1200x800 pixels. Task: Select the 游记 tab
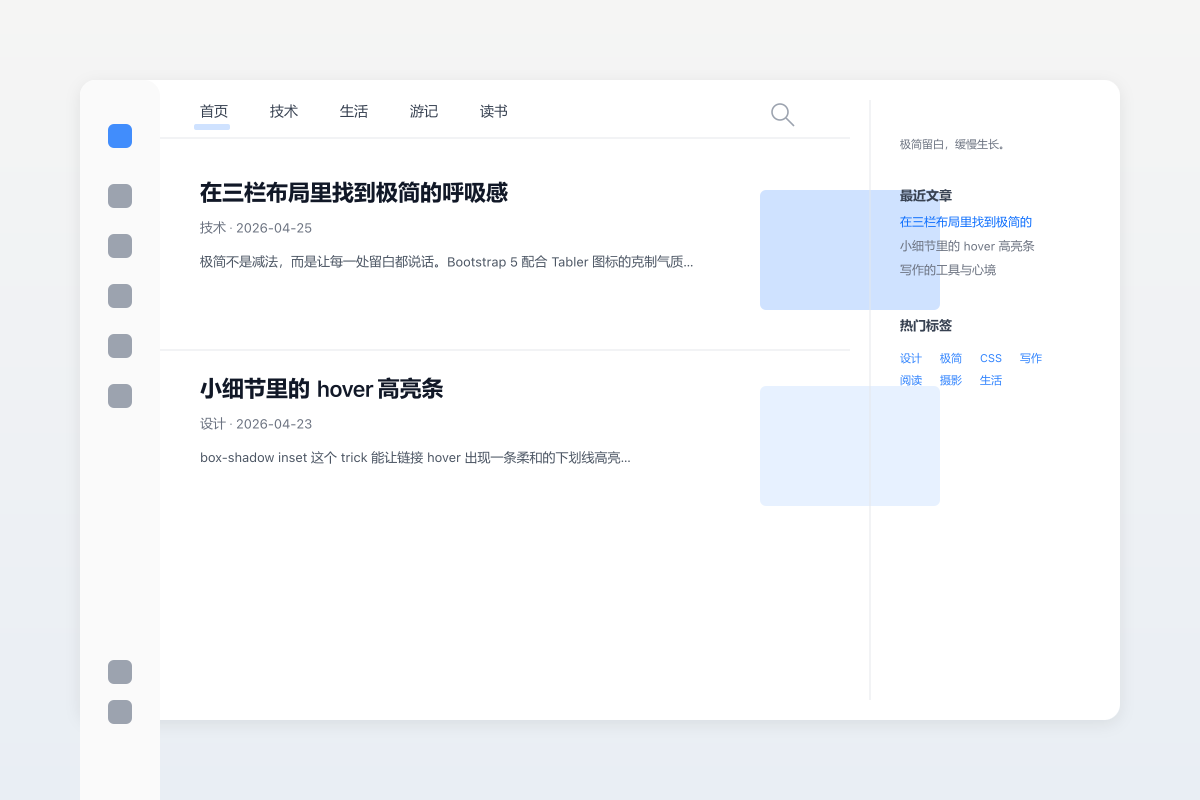pyautogui.click(x=424, y=111)
